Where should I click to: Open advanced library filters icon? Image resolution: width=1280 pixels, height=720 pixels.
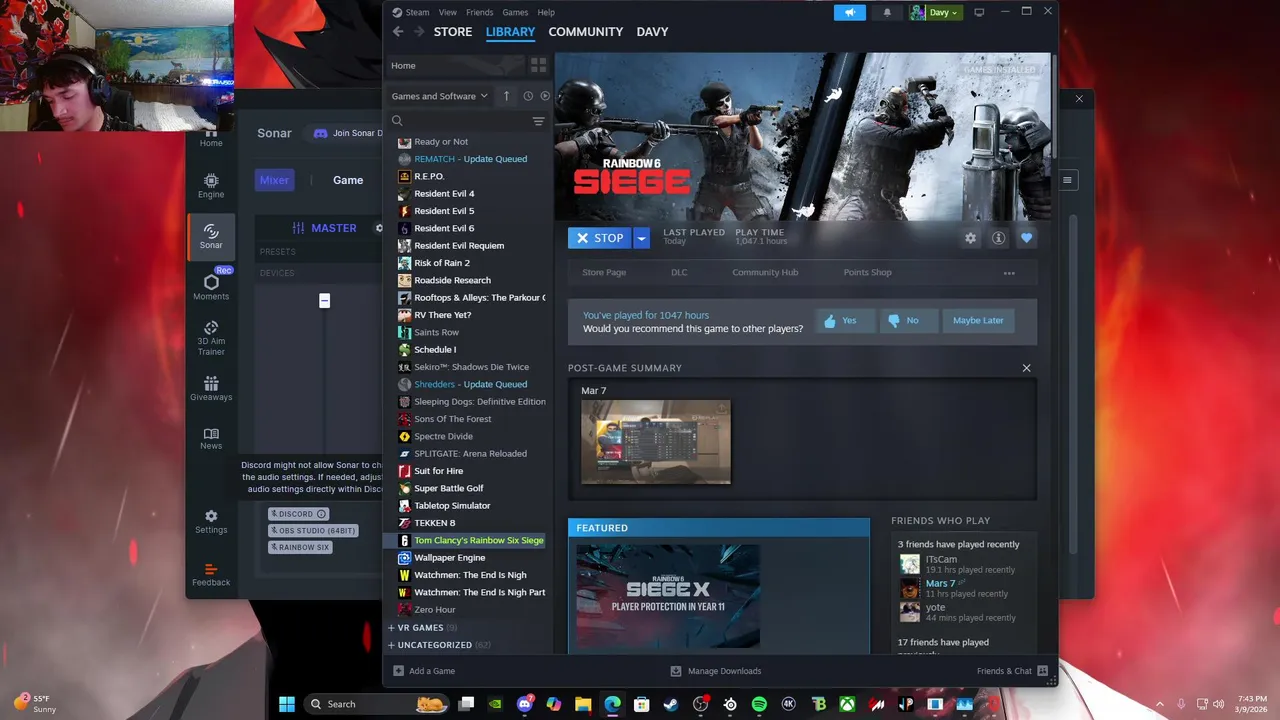pyautogui.click(x=538, y=121)
